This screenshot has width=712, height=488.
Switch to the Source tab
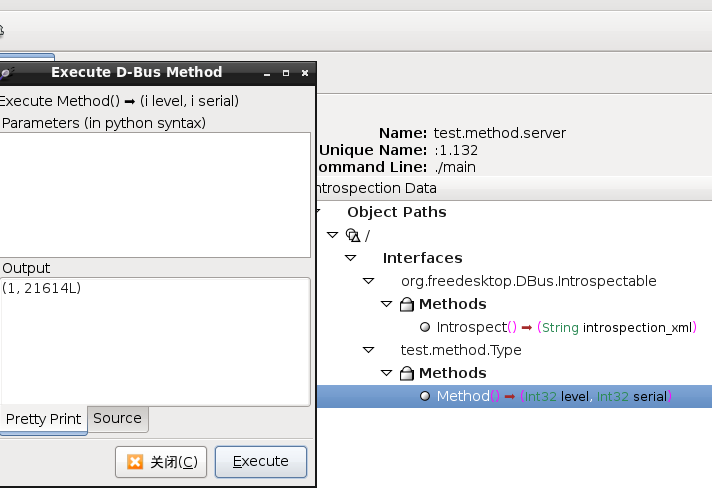tap(118, 418)
